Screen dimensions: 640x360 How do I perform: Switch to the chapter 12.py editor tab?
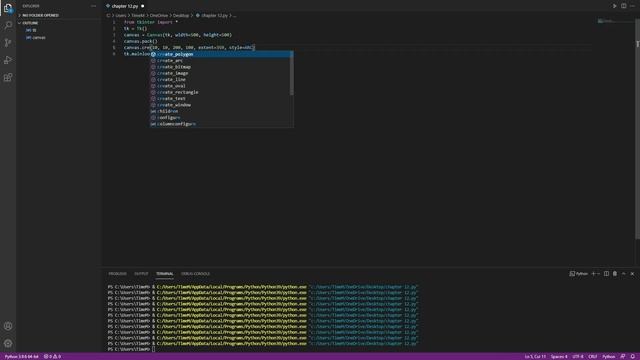point(124,6)
